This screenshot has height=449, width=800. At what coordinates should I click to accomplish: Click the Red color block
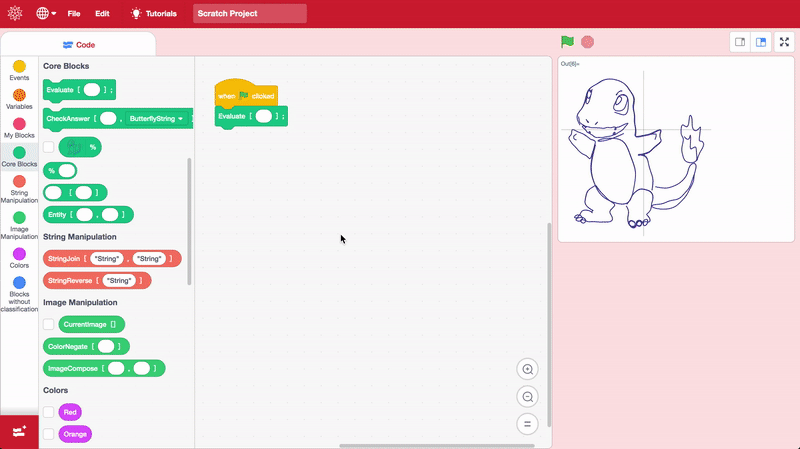pos(70,412)
